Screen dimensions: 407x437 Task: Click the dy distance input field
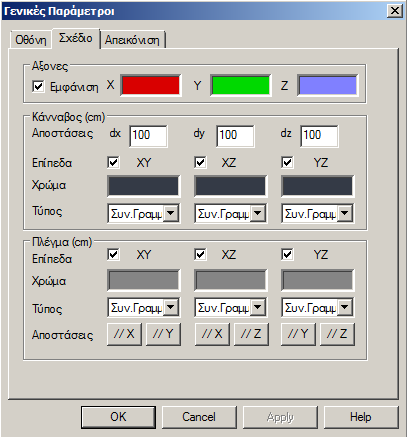tap(235, 136)
